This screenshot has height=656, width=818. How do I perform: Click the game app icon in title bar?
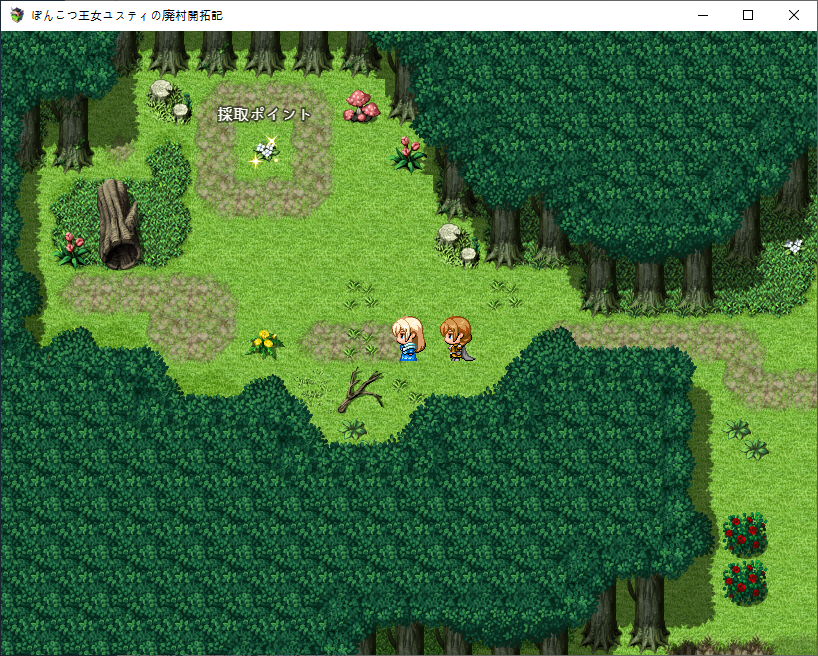tap(17, 15)
